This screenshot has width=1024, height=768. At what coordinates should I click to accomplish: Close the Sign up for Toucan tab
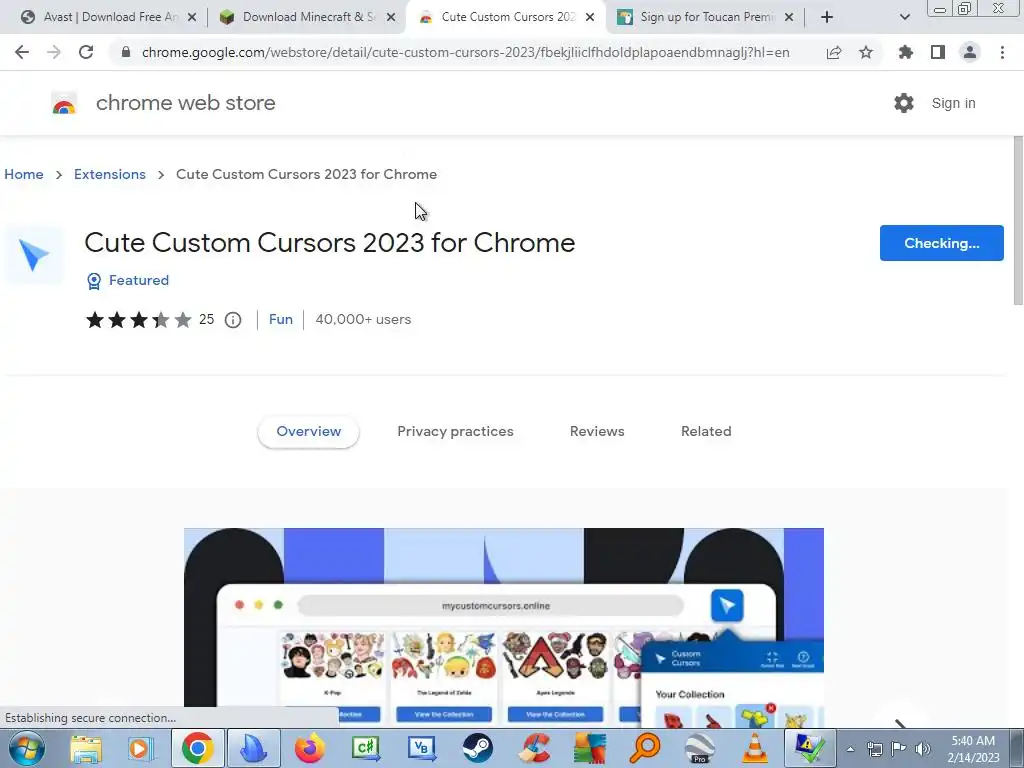click(789, 18)
